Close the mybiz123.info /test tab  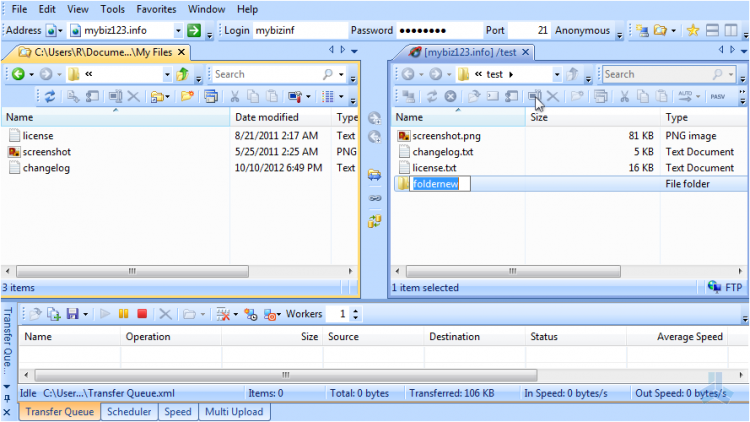click(525, 52)
